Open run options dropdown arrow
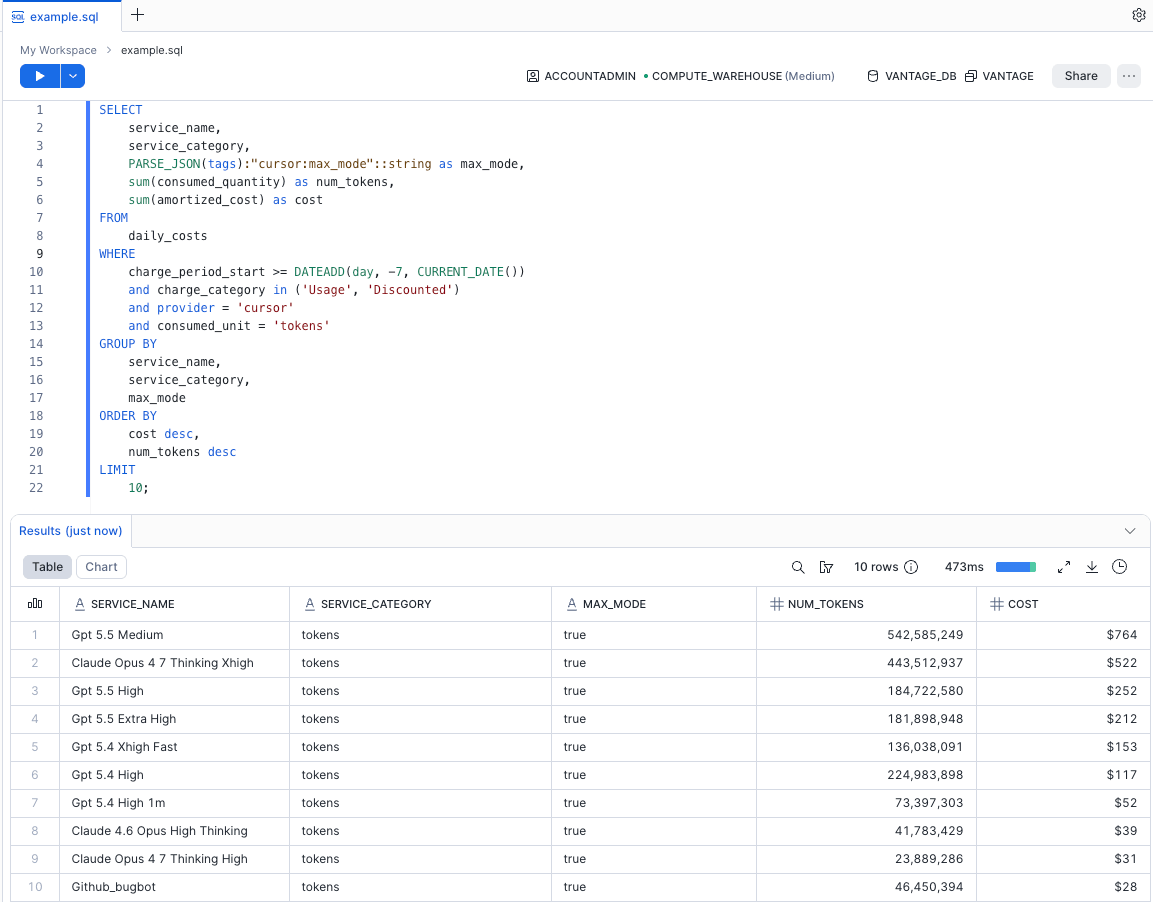This screenshot has height=902, width=1153. [x=73, y=76]
